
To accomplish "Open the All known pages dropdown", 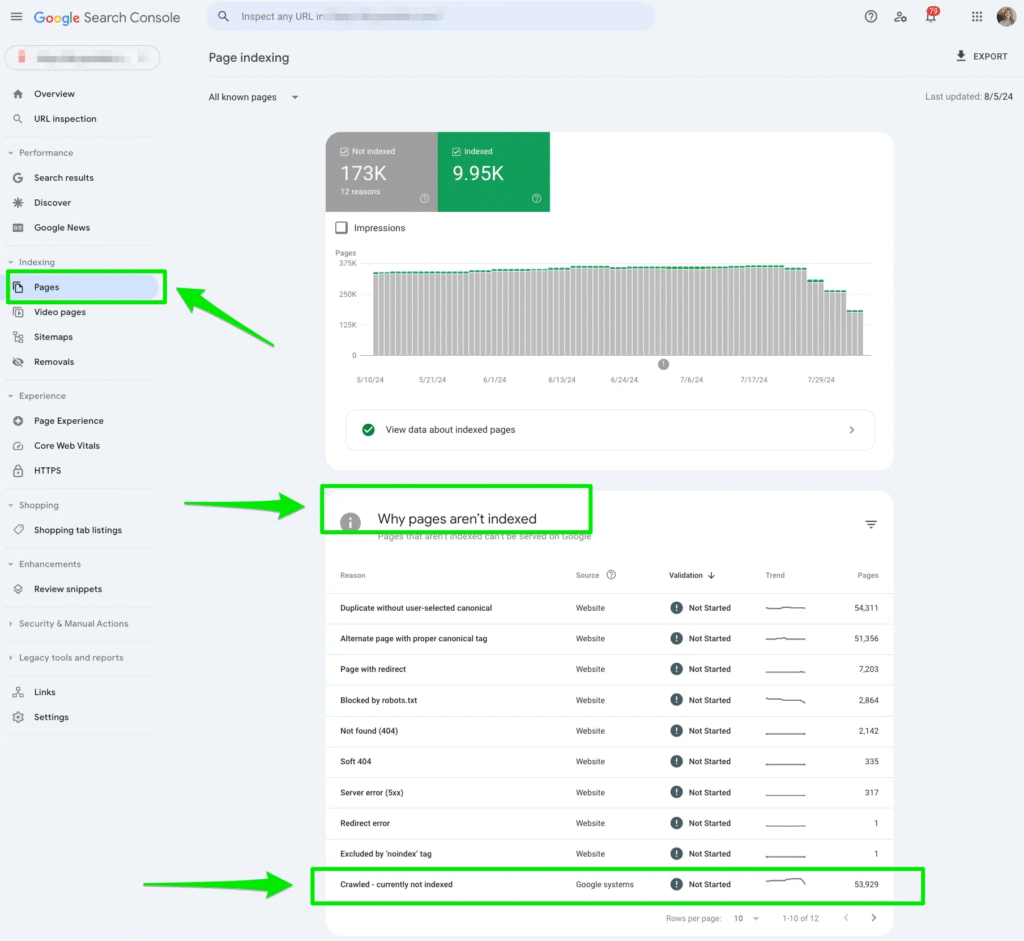I will [254, 97].
